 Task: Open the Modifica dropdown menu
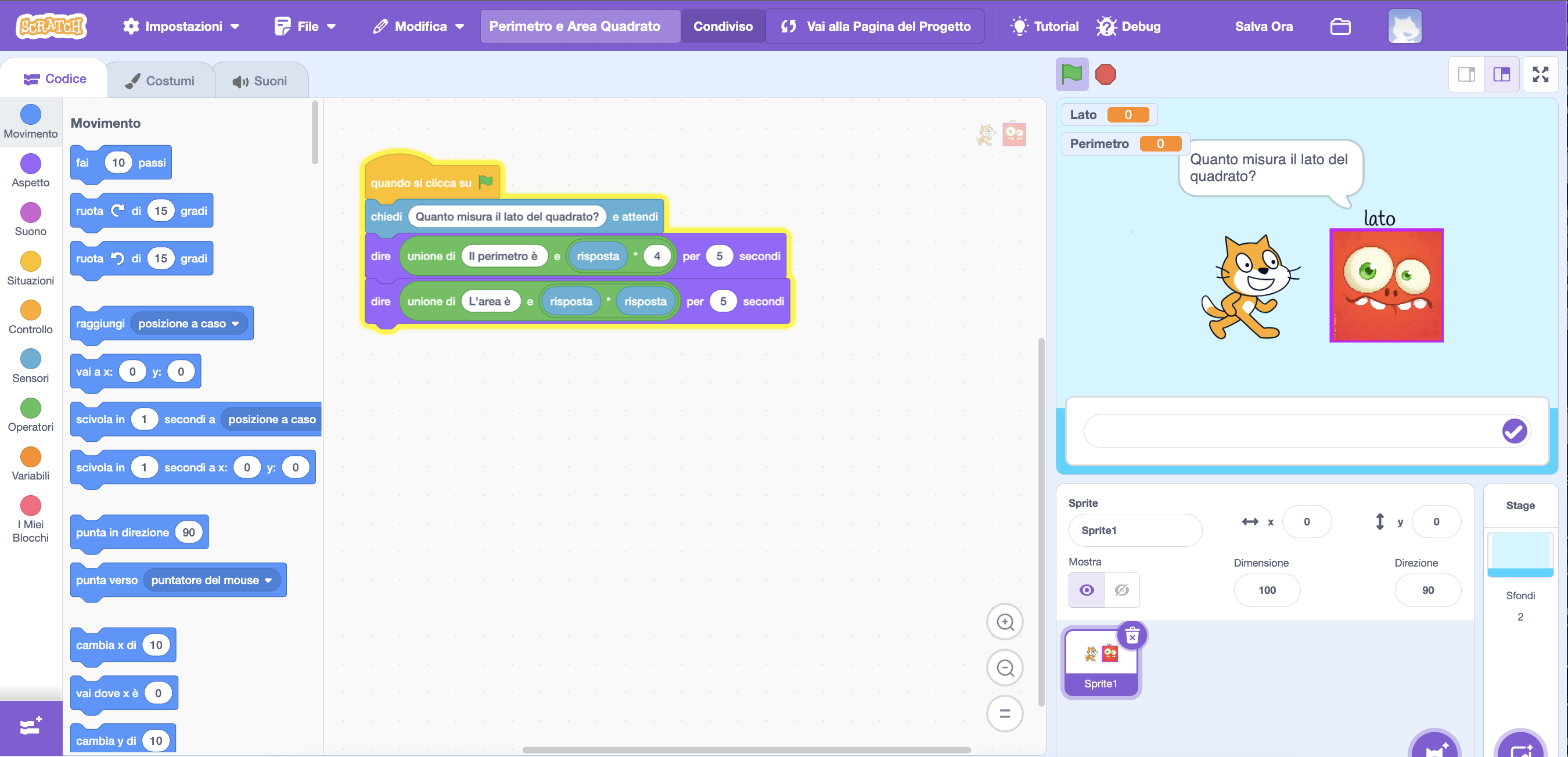coord(419,26)
